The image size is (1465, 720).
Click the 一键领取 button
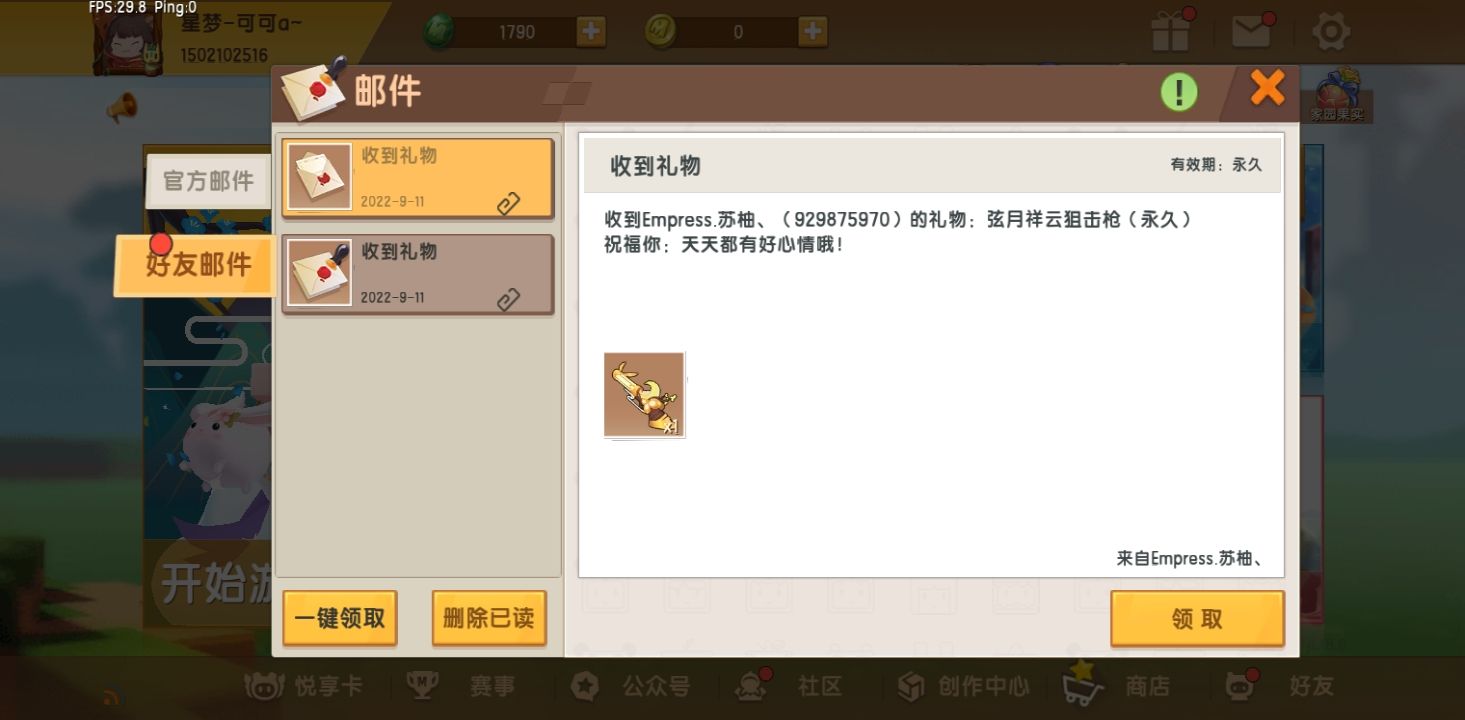(x=340, y=618)
